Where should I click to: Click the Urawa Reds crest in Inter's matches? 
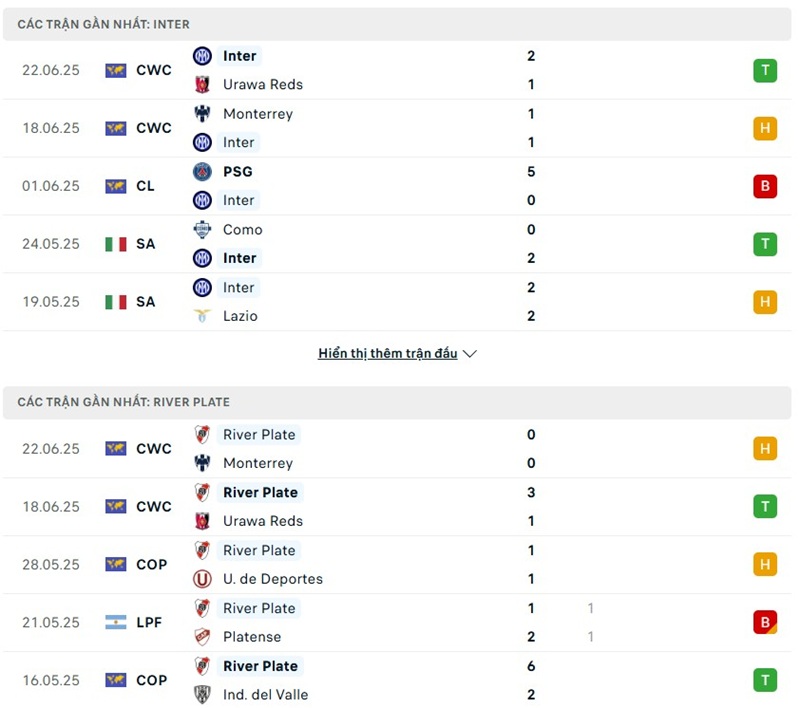(x=202, y=85)
